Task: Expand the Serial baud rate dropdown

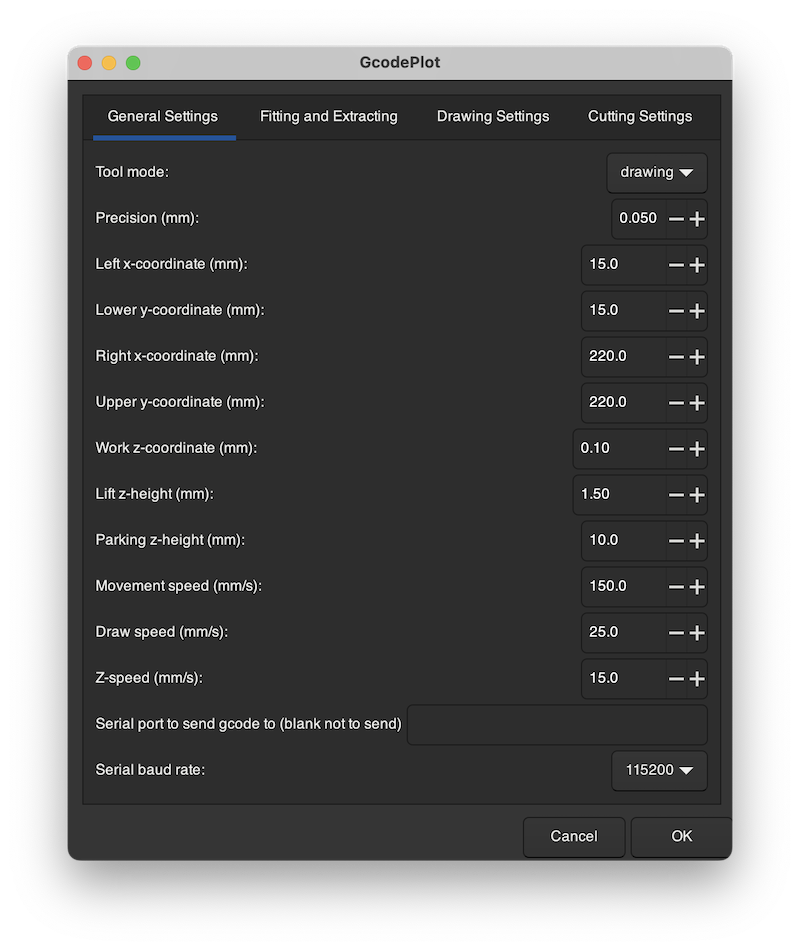Action: pos(659,771)
